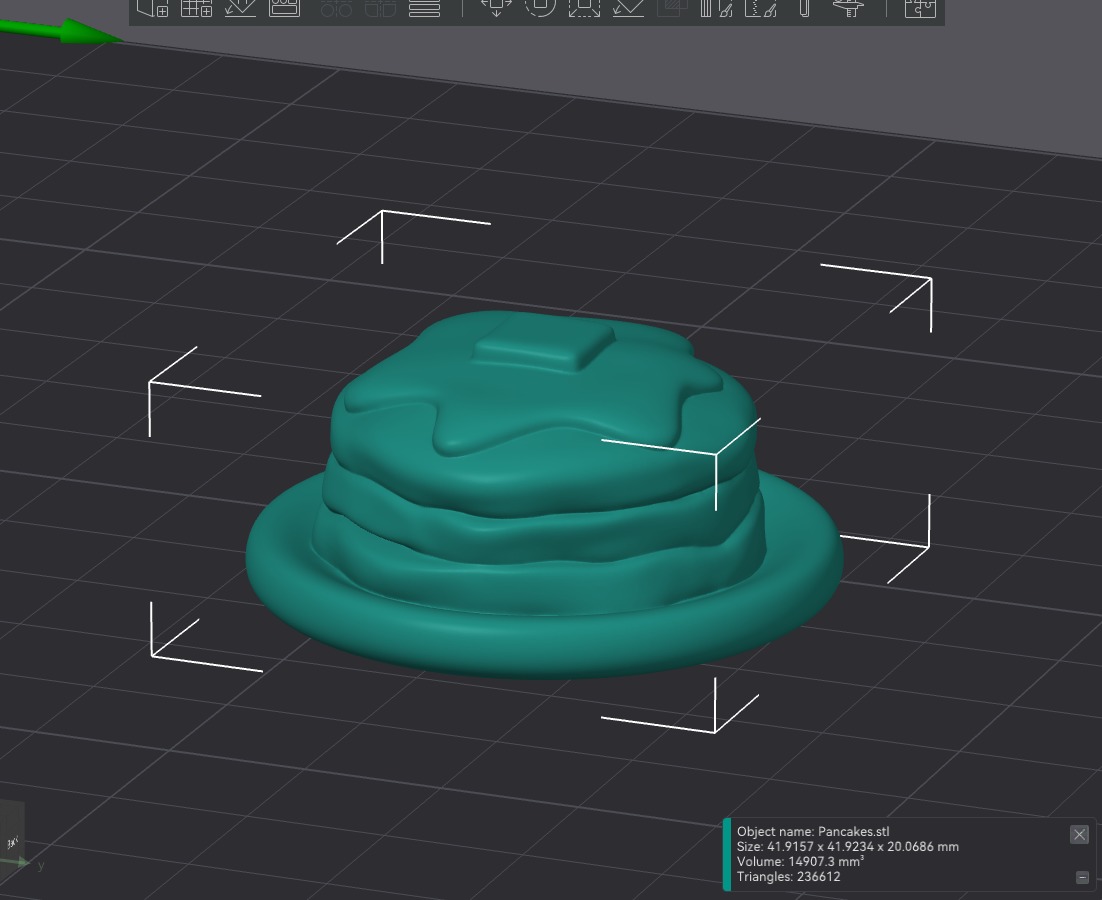Click the 'Size: 41.9157 x 41.9234 x 20.0686 mm' line
The height and width of the screenshot is (900, 1102).
(848, 847)
